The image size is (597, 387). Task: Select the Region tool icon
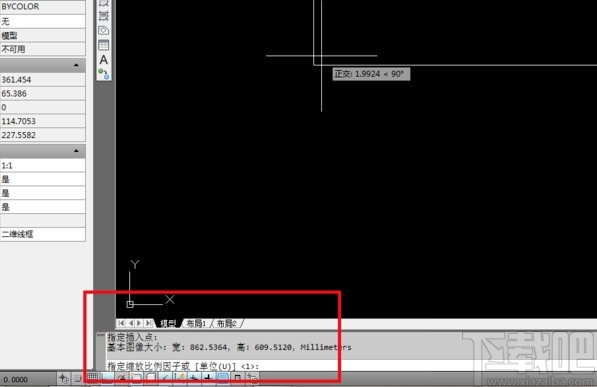point(104,30)
